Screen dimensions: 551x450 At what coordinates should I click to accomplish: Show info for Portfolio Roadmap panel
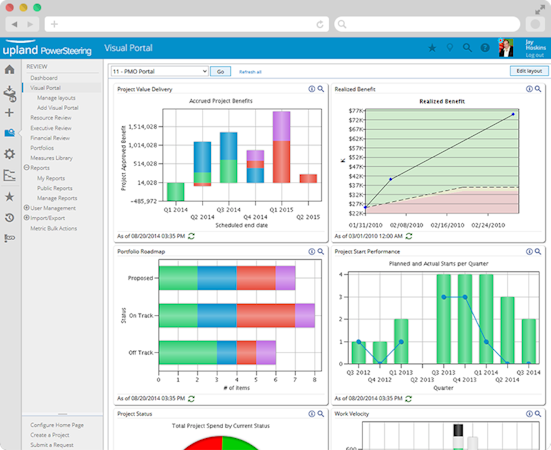coord(312,252)
